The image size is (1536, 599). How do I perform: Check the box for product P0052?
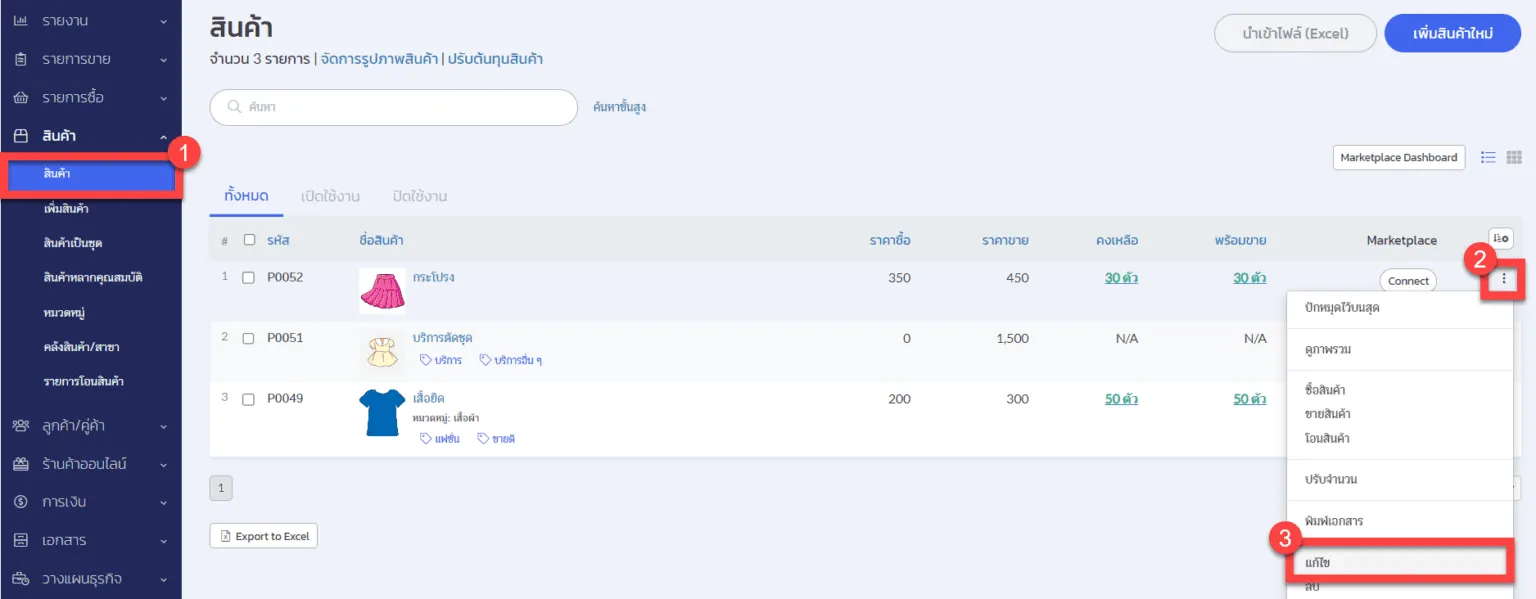pos(249,277)
